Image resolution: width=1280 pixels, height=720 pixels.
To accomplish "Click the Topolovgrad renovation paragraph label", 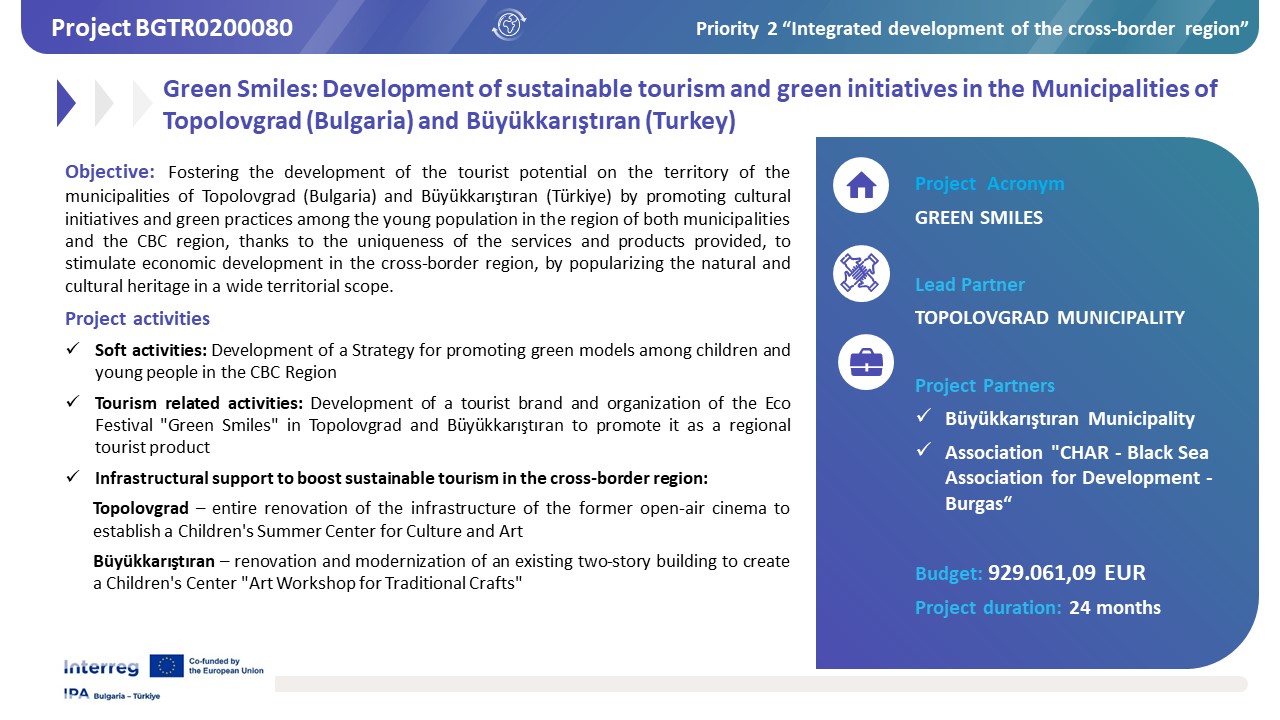I will pos(141,508).
